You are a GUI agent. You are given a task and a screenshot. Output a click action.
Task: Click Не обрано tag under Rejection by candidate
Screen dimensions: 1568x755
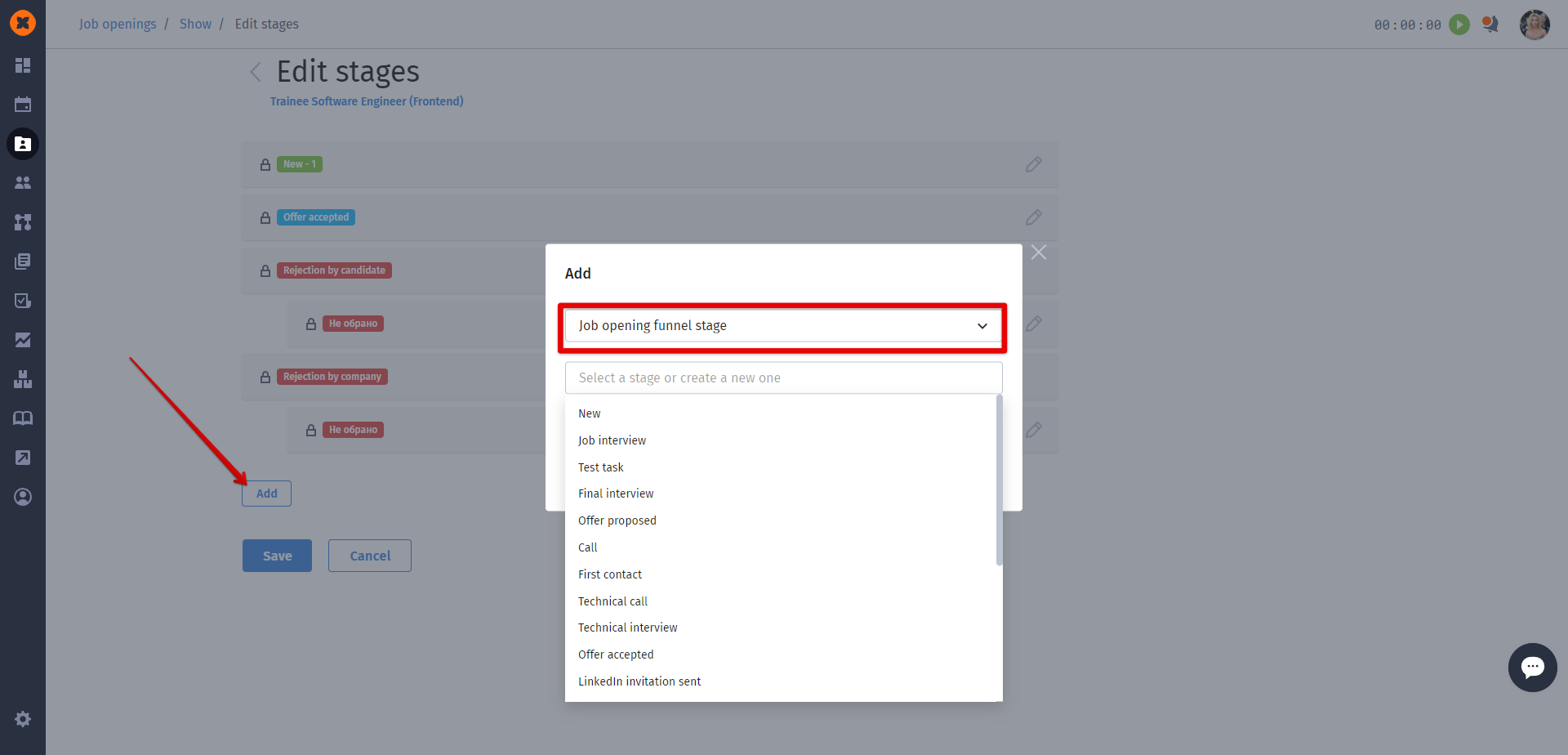(353, 324)
